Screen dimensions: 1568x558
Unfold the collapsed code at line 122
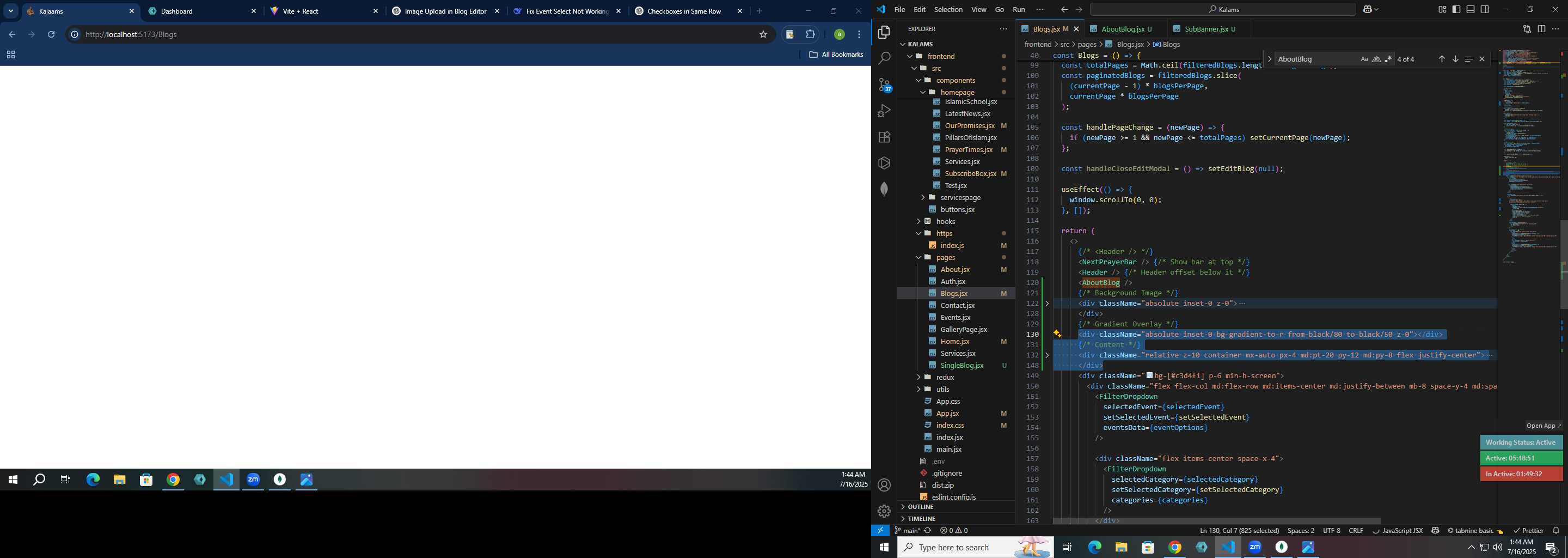pos(1047,304)
